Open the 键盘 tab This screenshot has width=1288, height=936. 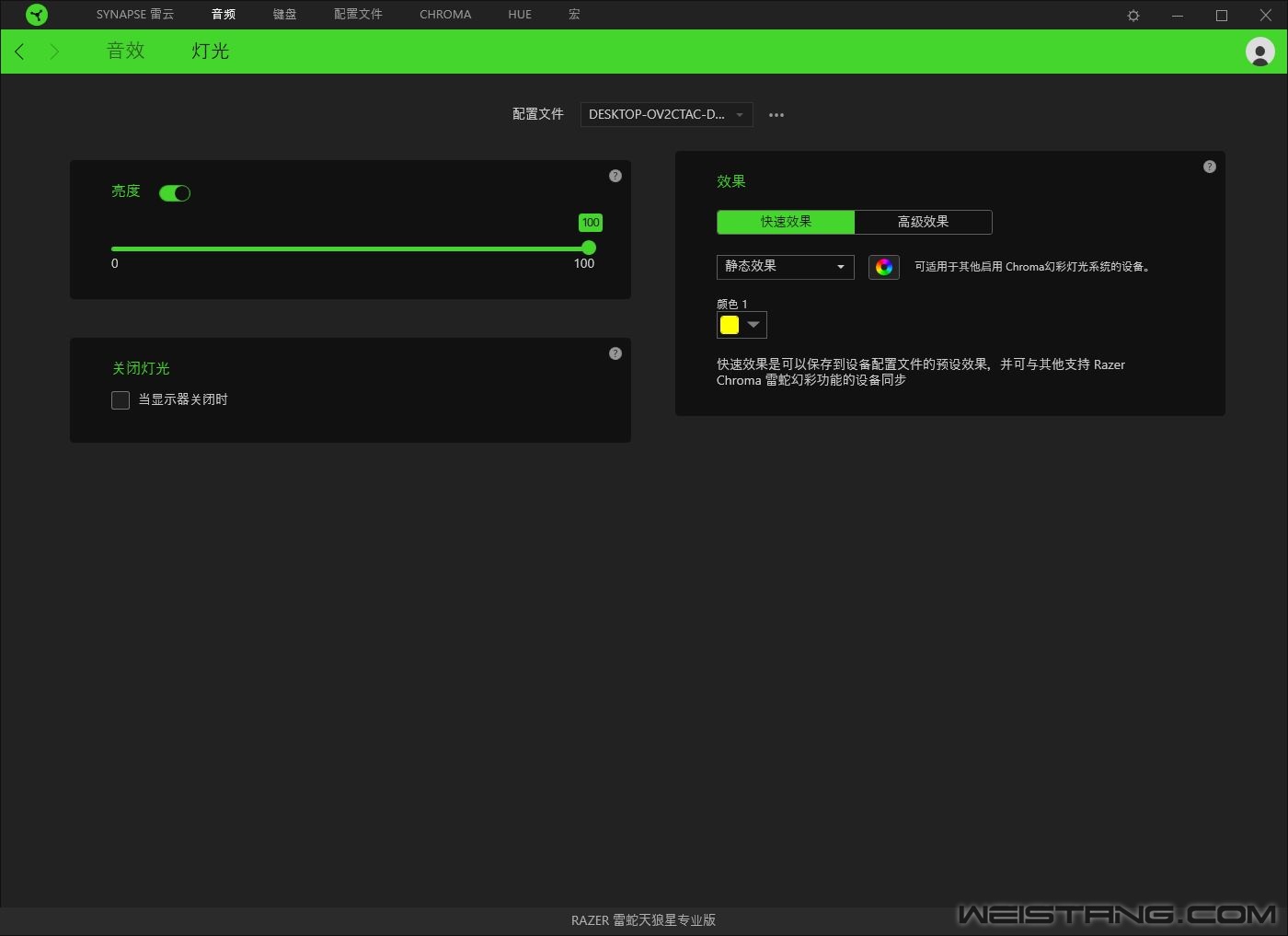coord(285,15)
